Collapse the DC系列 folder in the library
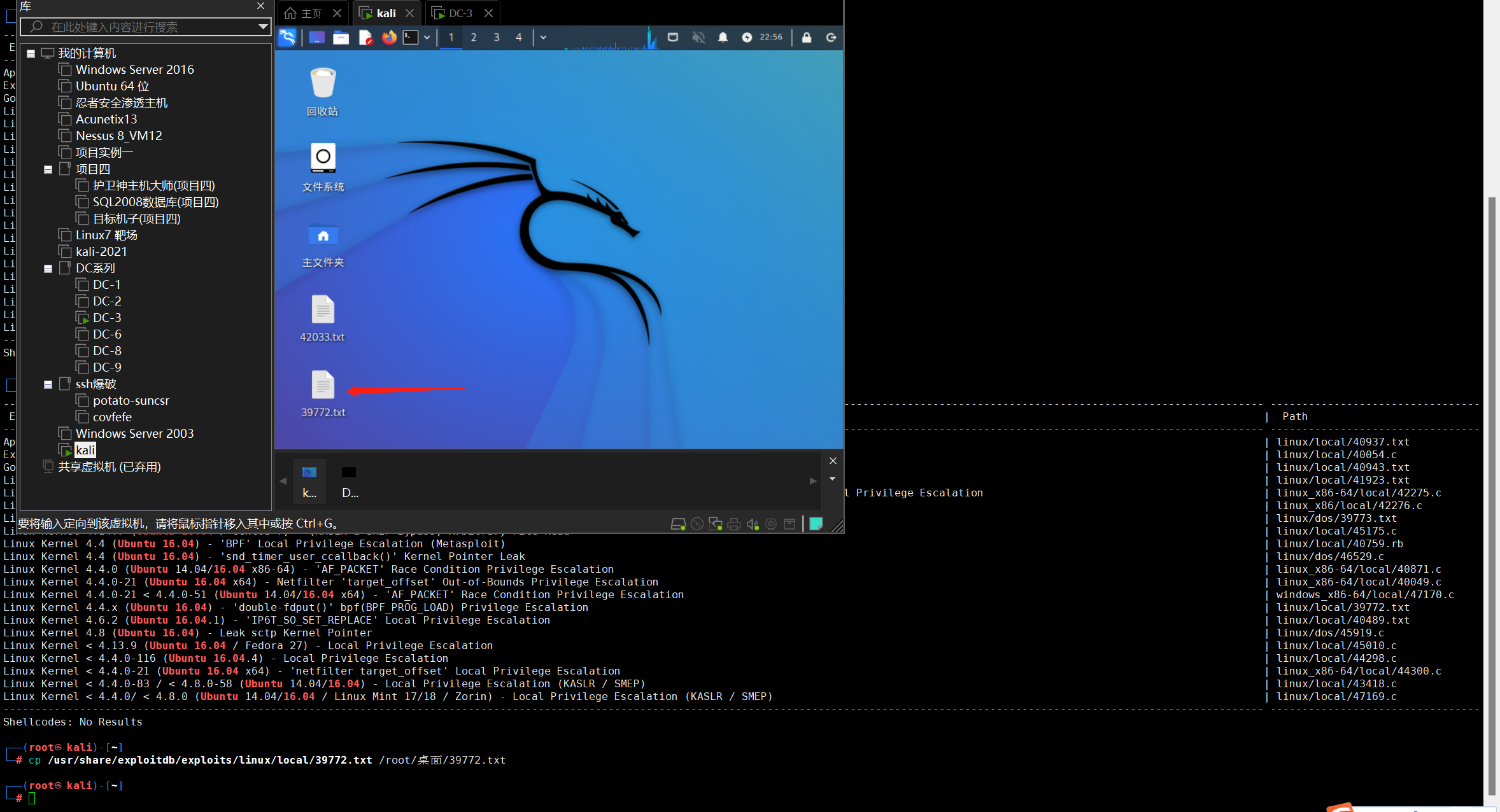 pos(48,269)
